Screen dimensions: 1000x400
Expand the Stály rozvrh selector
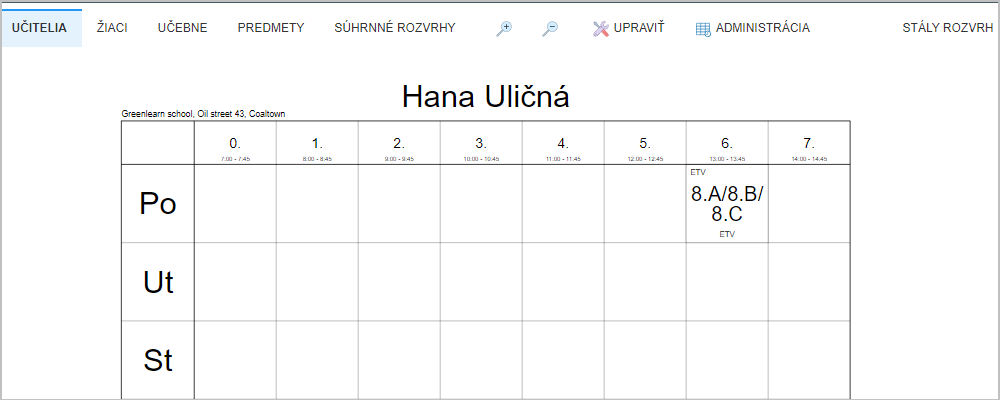point(948,28)
